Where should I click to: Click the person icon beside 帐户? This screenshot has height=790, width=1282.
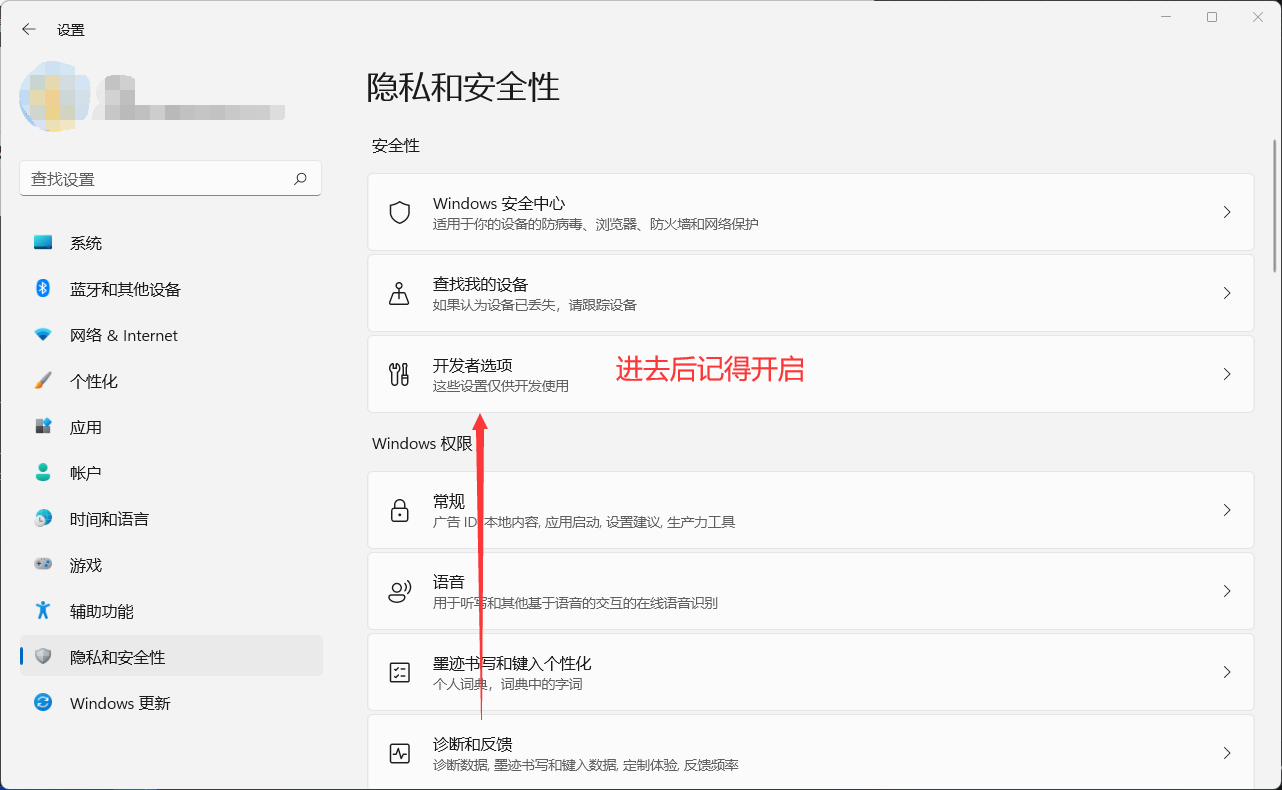coord(43,472)
